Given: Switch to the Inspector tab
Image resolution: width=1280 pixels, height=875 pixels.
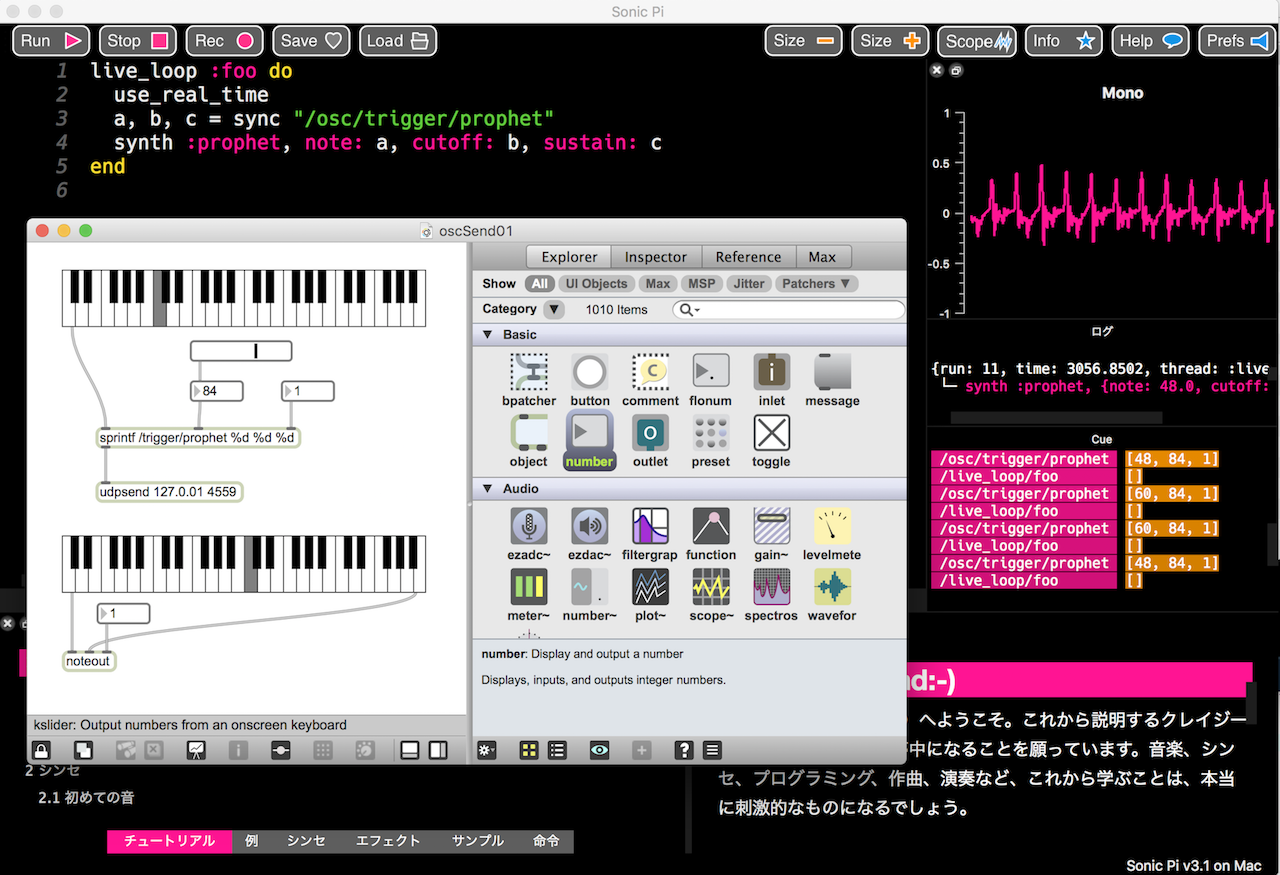Looking at the screenshot, I should [x=655, y=257].
